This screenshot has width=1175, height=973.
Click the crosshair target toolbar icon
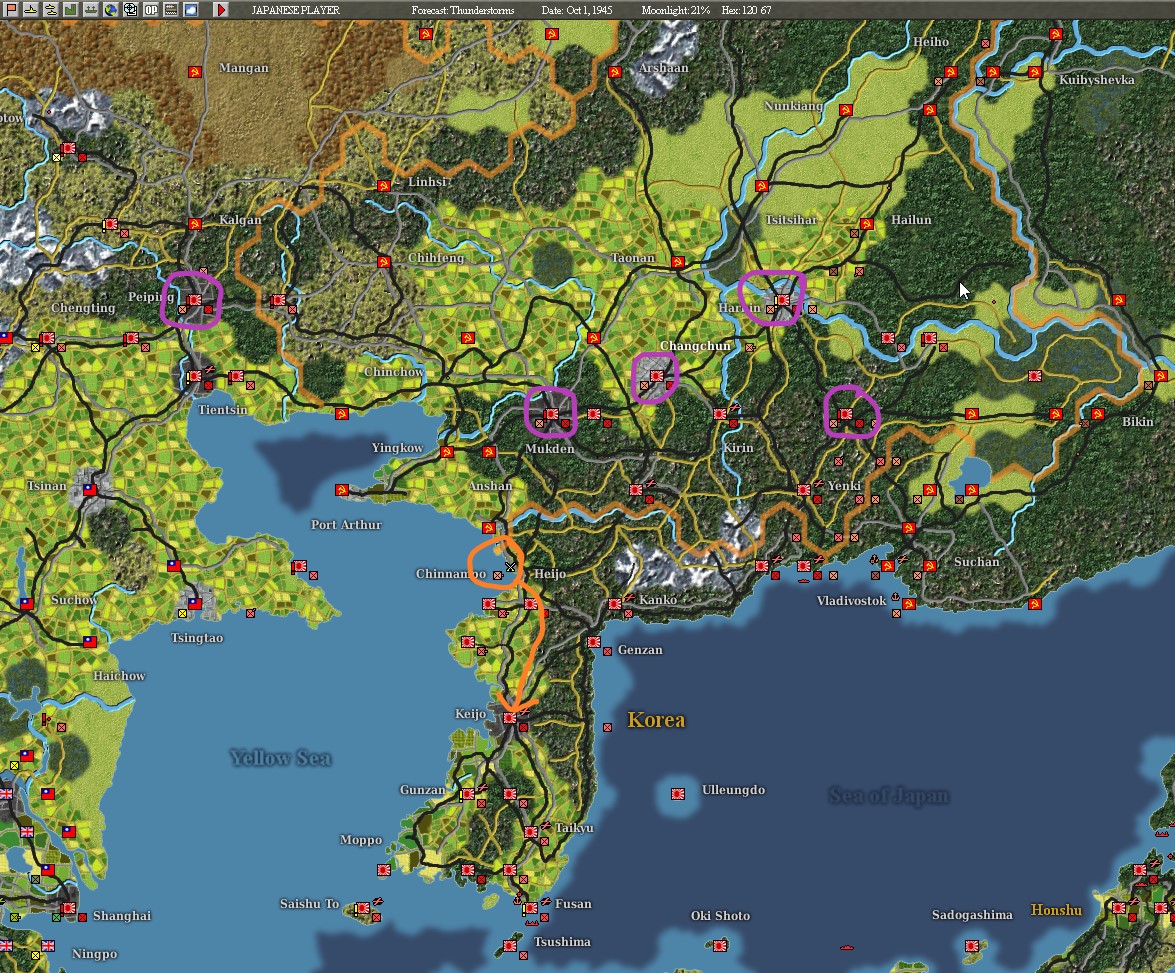130,10
